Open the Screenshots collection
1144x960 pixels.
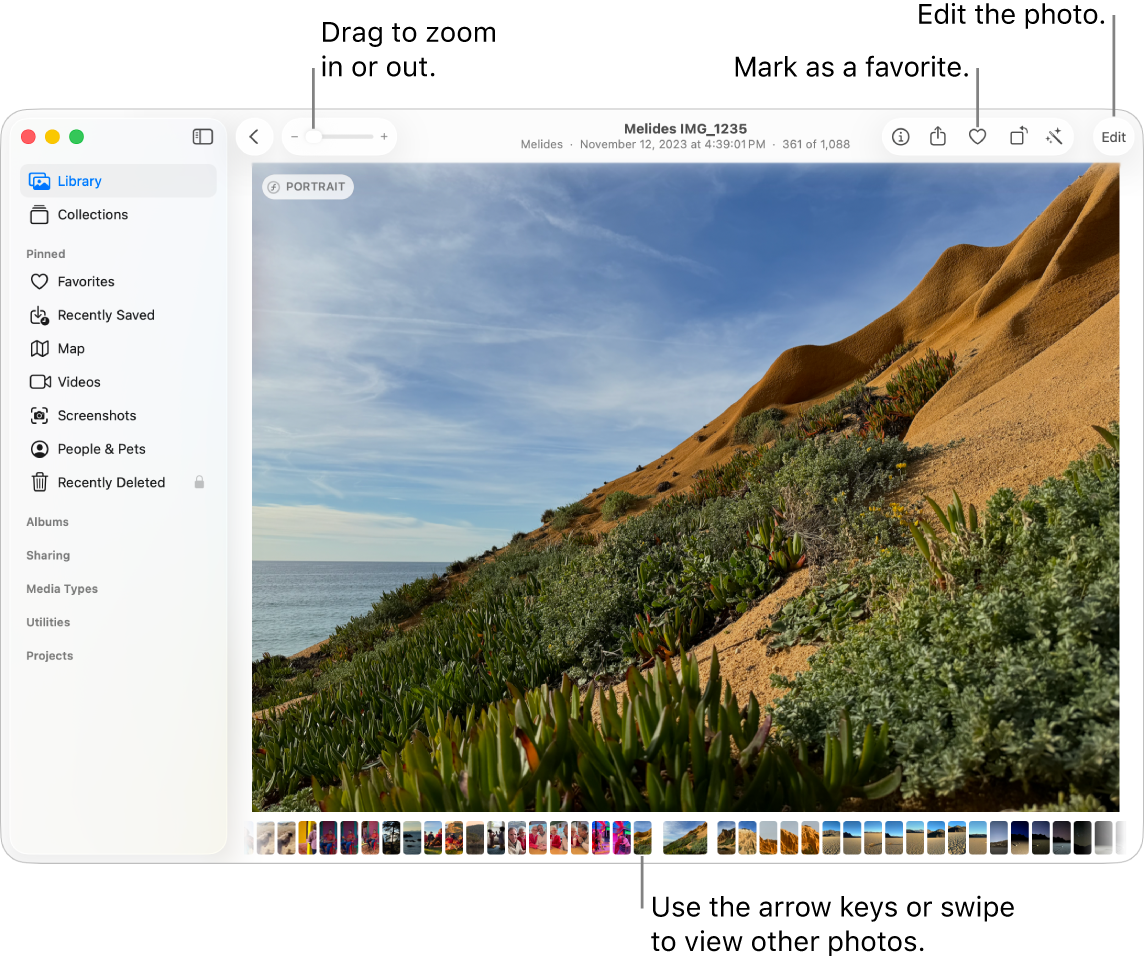(97, 415)
